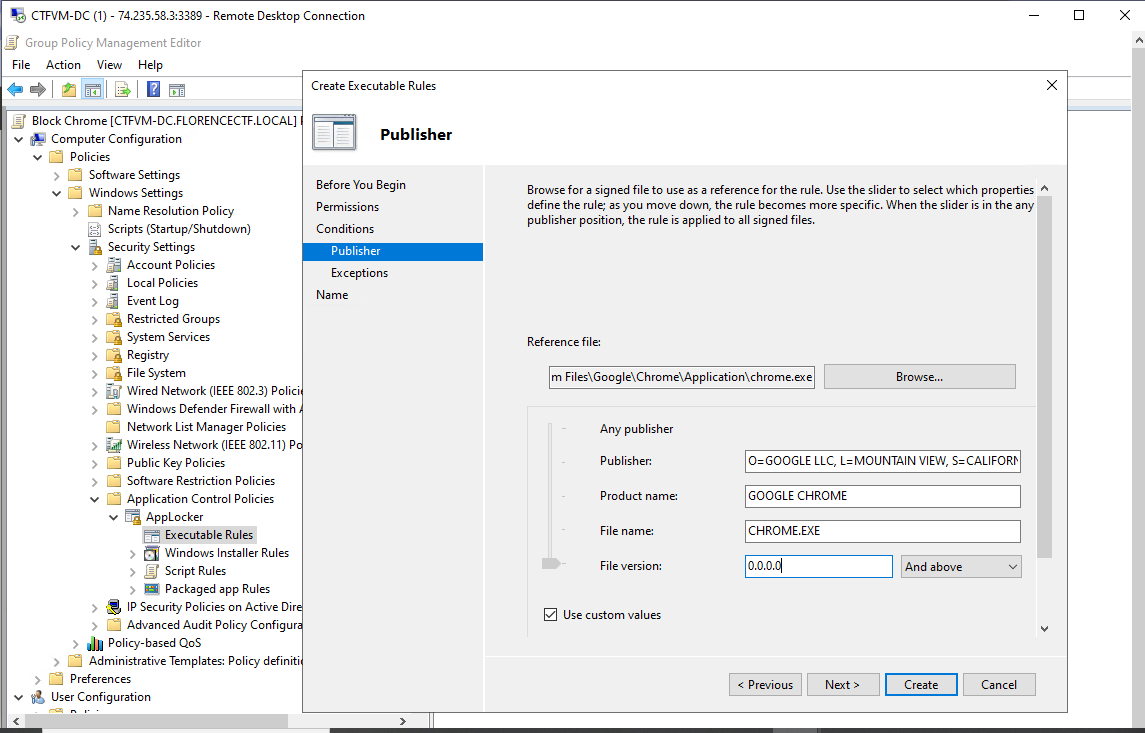Click the Policy-based QoS chart icon
Image resolution: width=1145 pixels, height=733 pixels.
(x=95, y=643)
